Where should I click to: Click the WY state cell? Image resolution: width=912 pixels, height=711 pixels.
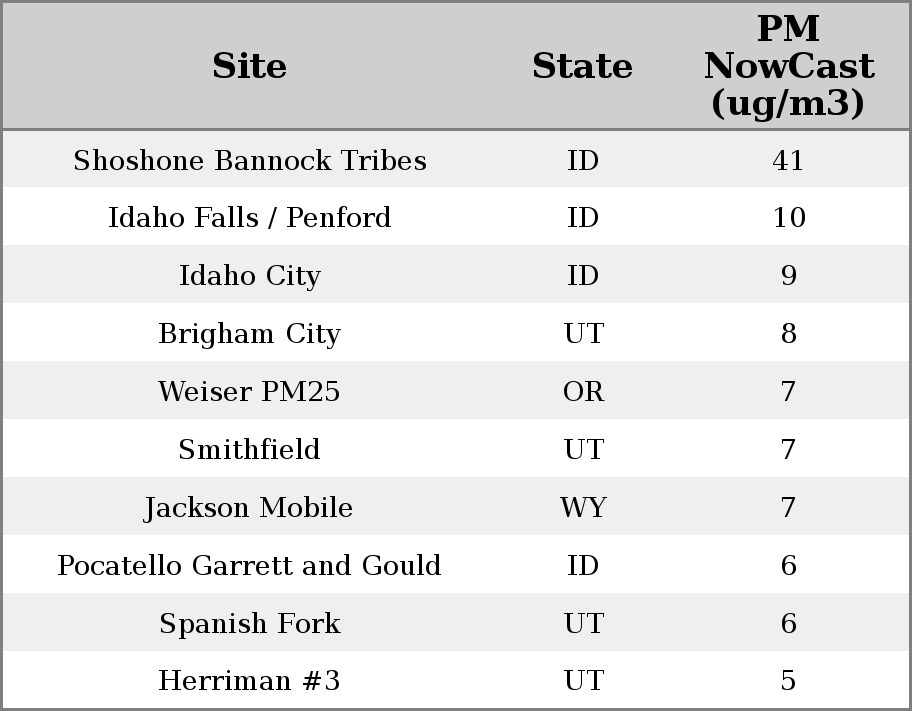coord(583,508)
